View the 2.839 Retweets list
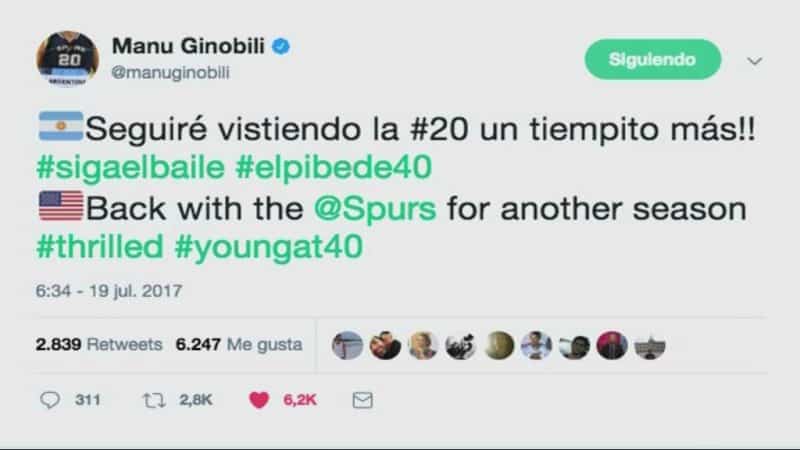800x450 pixels. (99, 344)
